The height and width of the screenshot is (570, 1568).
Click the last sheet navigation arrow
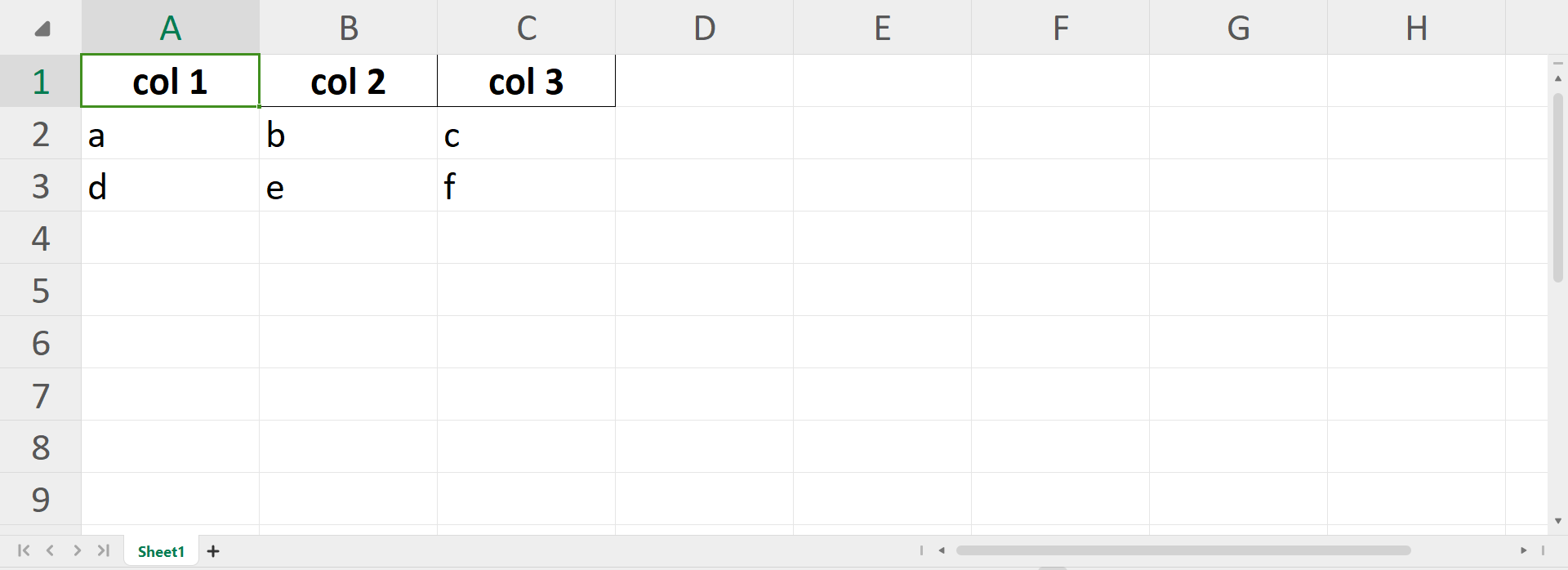pyautogui.click(x=105, y=551)
